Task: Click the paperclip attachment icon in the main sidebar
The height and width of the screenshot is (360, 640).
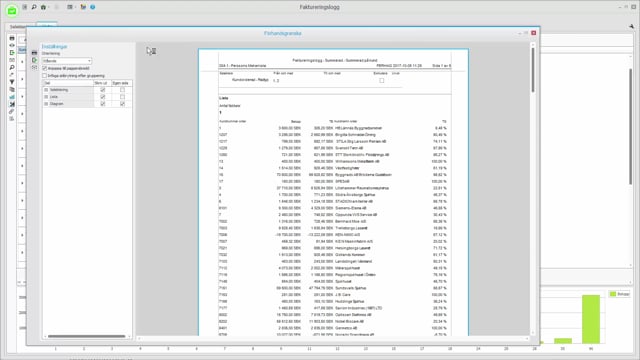Action: pos(12,111)
